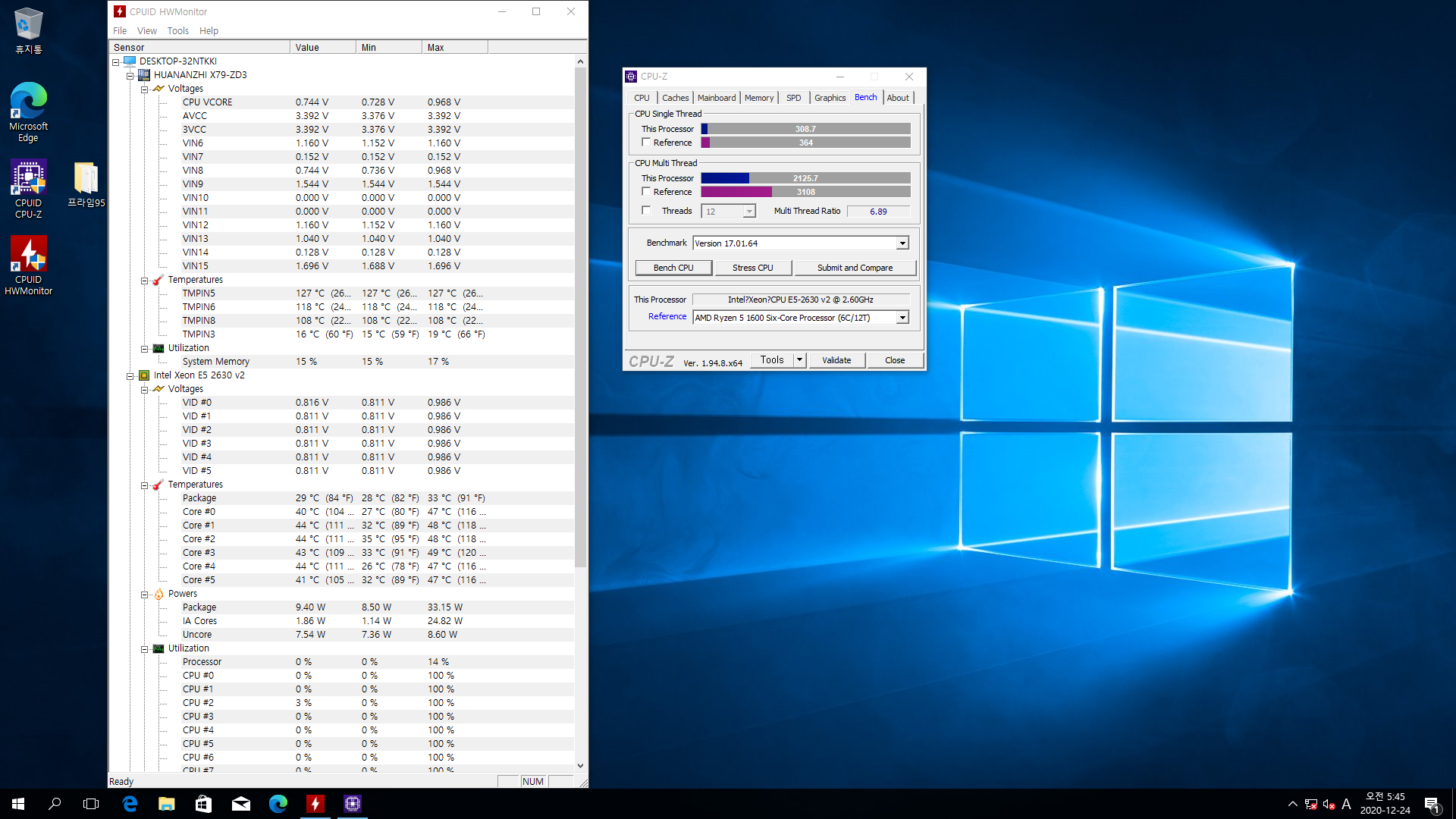Click the Bench CPU button
Screen dimensions: 1456x819
(x=673, y=268)
